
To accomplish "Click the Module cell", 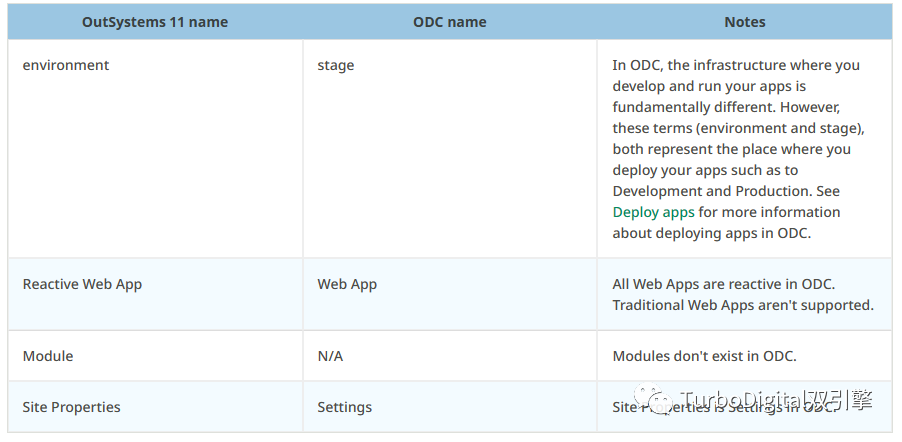I will click(48, 356).
